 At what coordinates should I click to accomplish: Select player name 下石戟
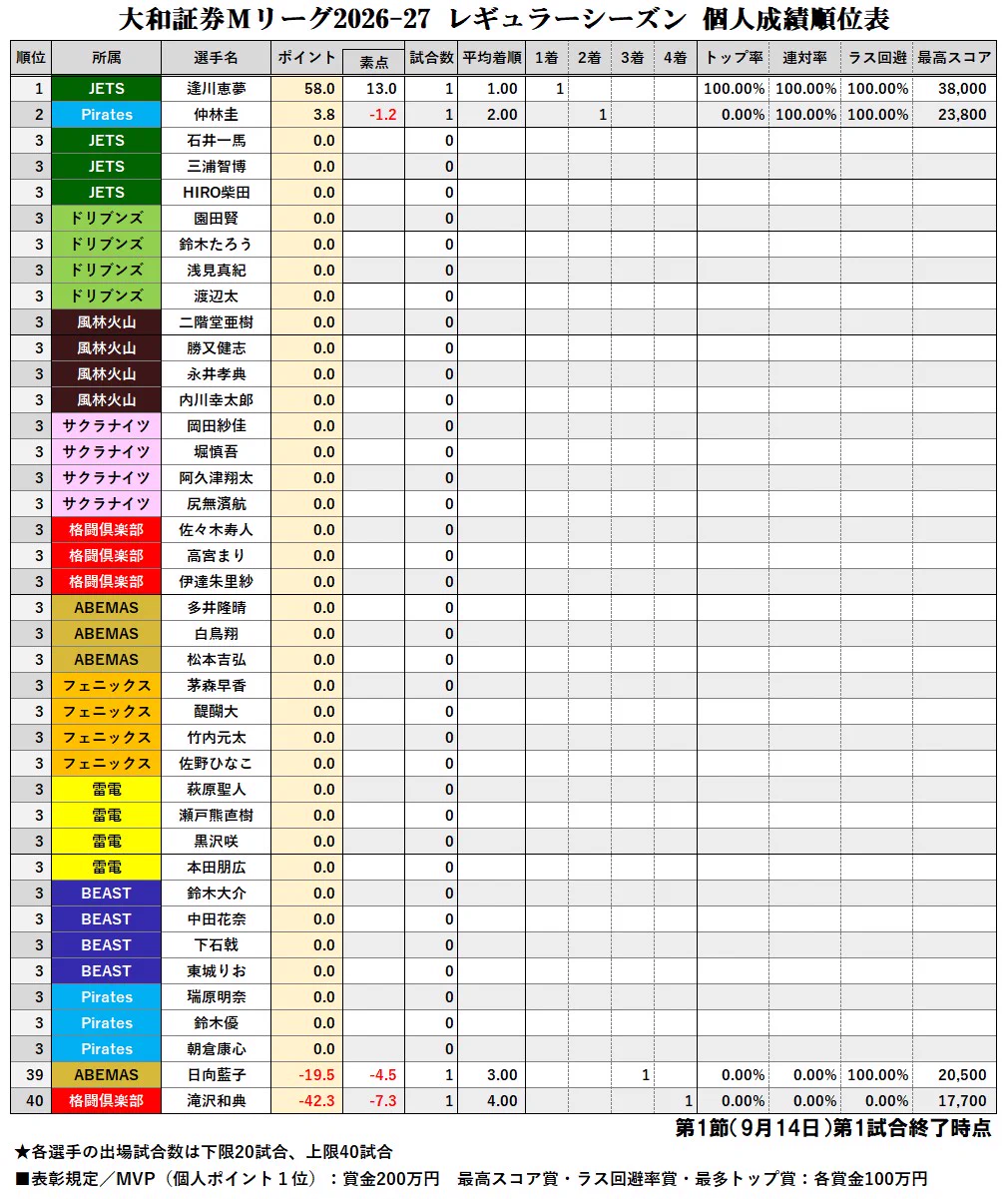(x=216, y=945)
